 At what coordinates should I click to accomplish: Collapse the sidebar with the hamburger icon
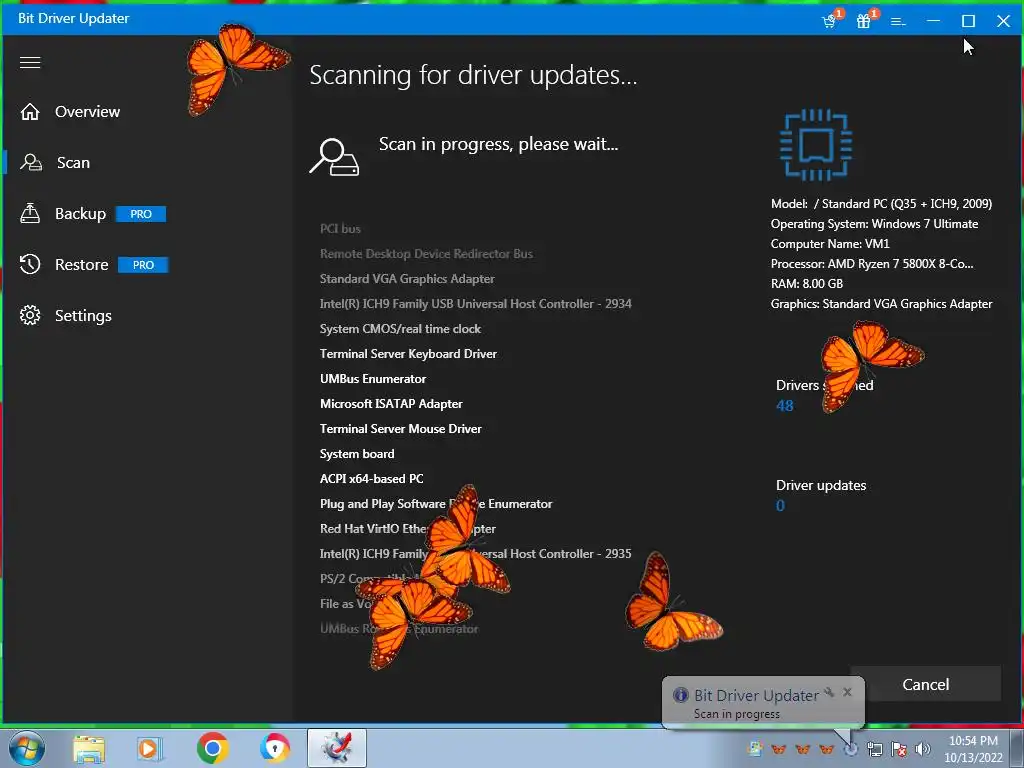point(30,62)
